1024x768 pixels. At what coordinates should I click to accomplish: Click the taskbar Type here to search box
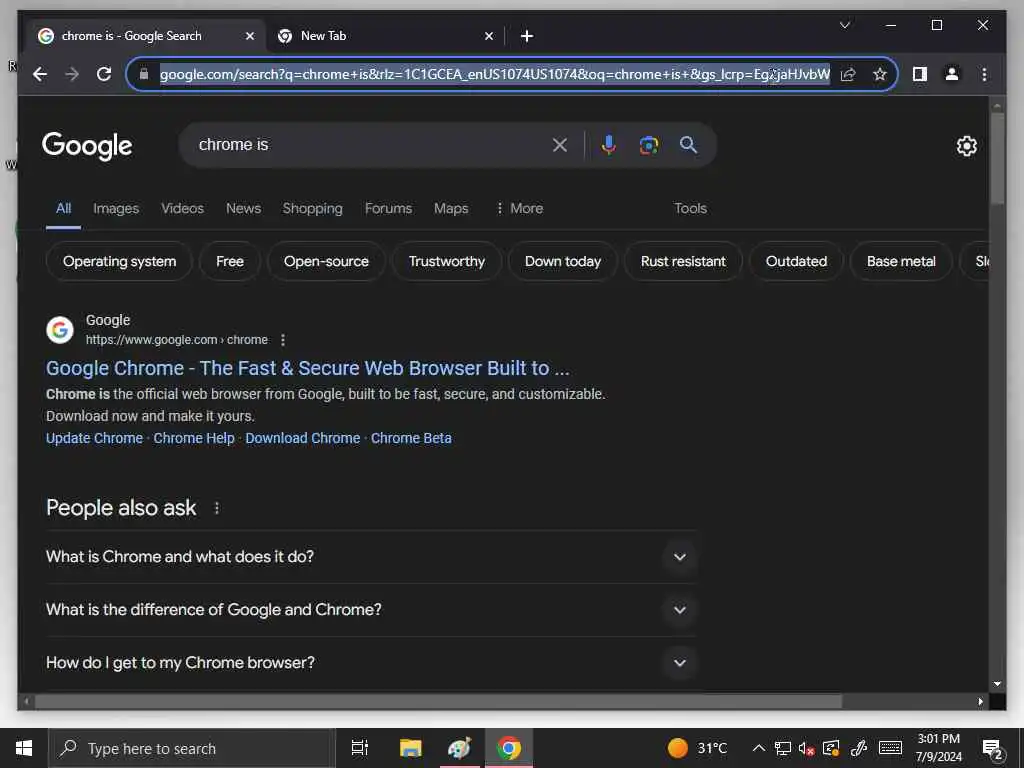click(x=191, y=748)
